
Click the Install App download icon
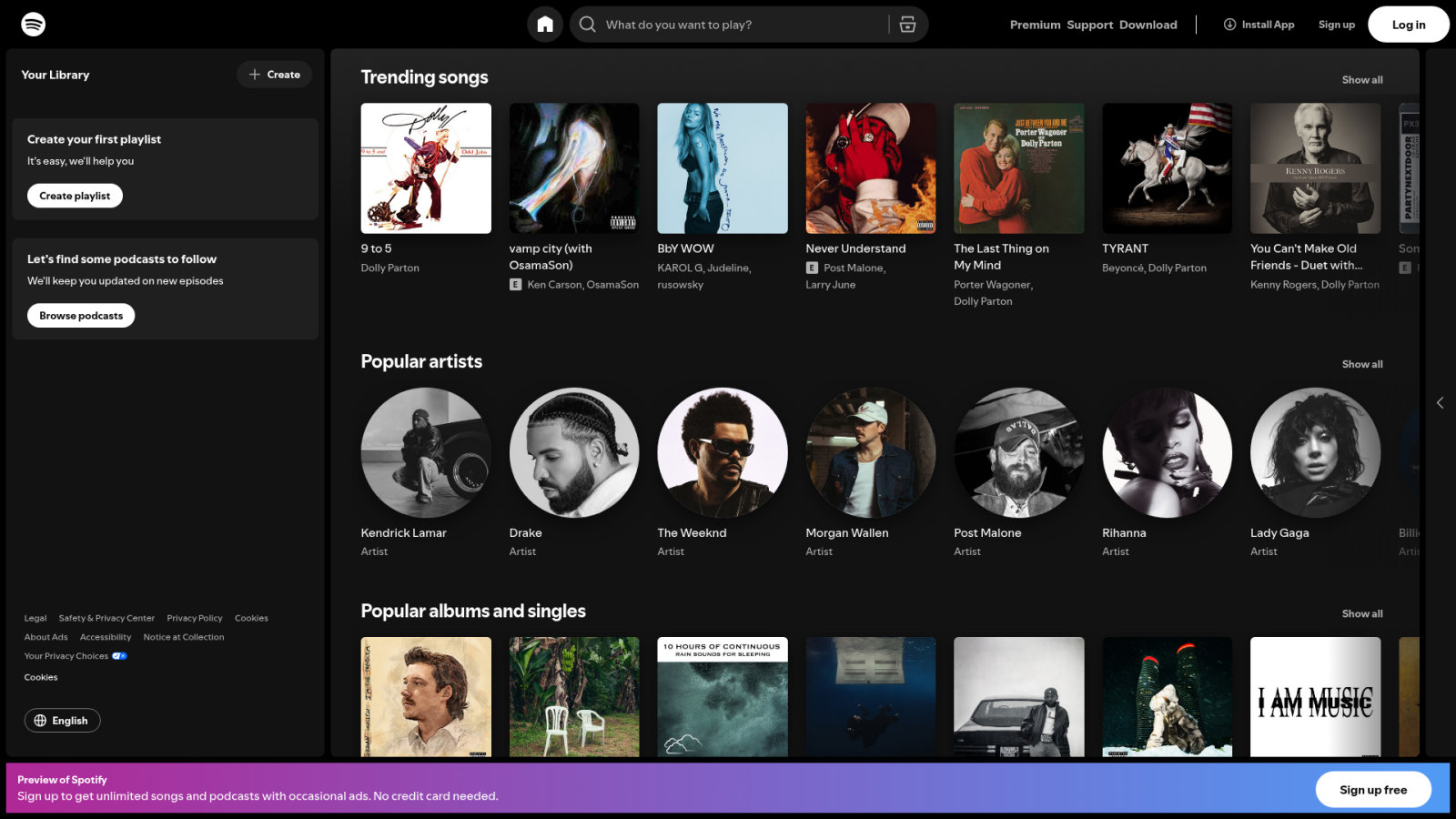(1229, 25)
